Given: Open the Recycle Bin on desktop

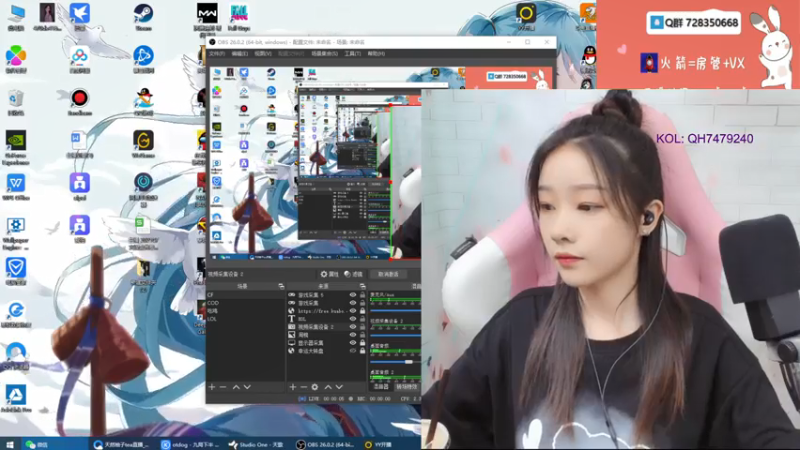Looking at the screenshot, I should point(16,102).
